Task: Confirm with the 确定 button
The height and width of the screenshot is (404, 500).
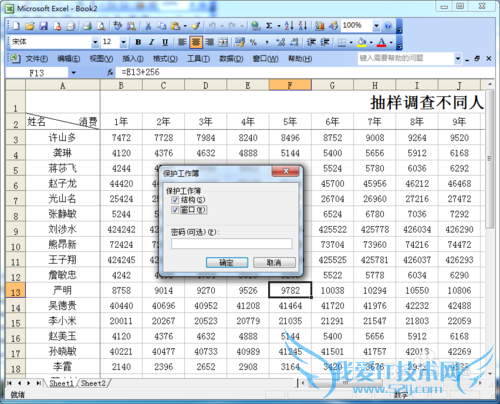Action: pyautogui.click(x=227, y=263)
